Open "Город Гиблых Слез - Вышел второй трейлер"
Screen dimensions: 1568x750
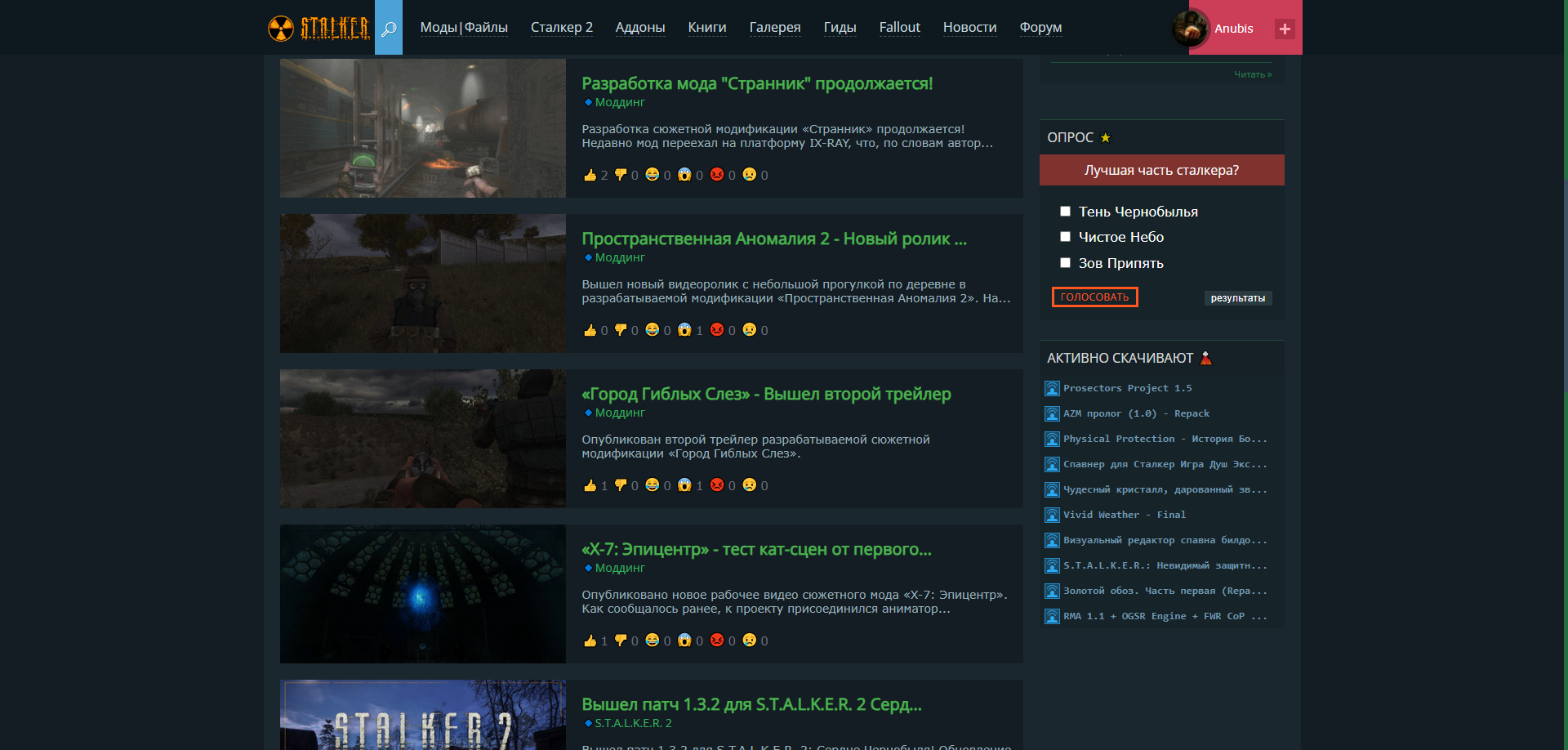click(x=766, y=394)
